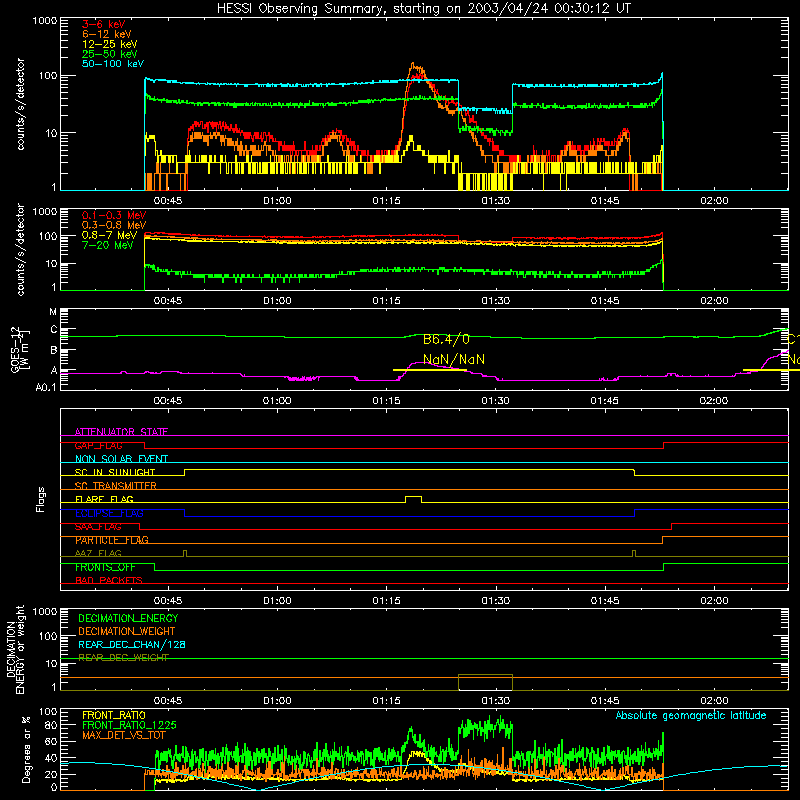The width and height of the screenshot is (800, 800).
Task: Click the 01:30 tick label under MeV plot
Action: [x=495, y=301]
